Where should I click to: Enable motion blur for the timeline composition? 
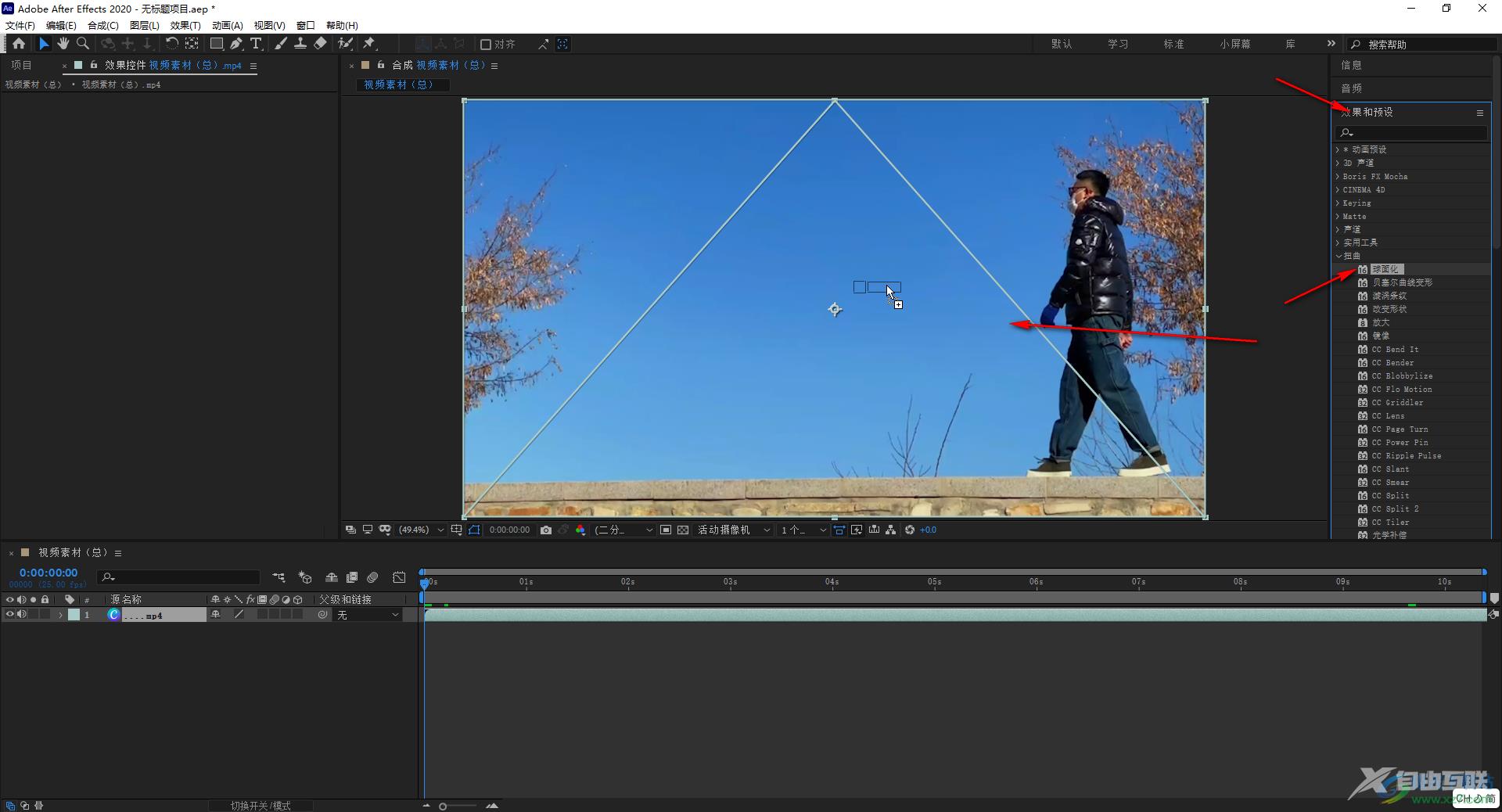(372, 577)
